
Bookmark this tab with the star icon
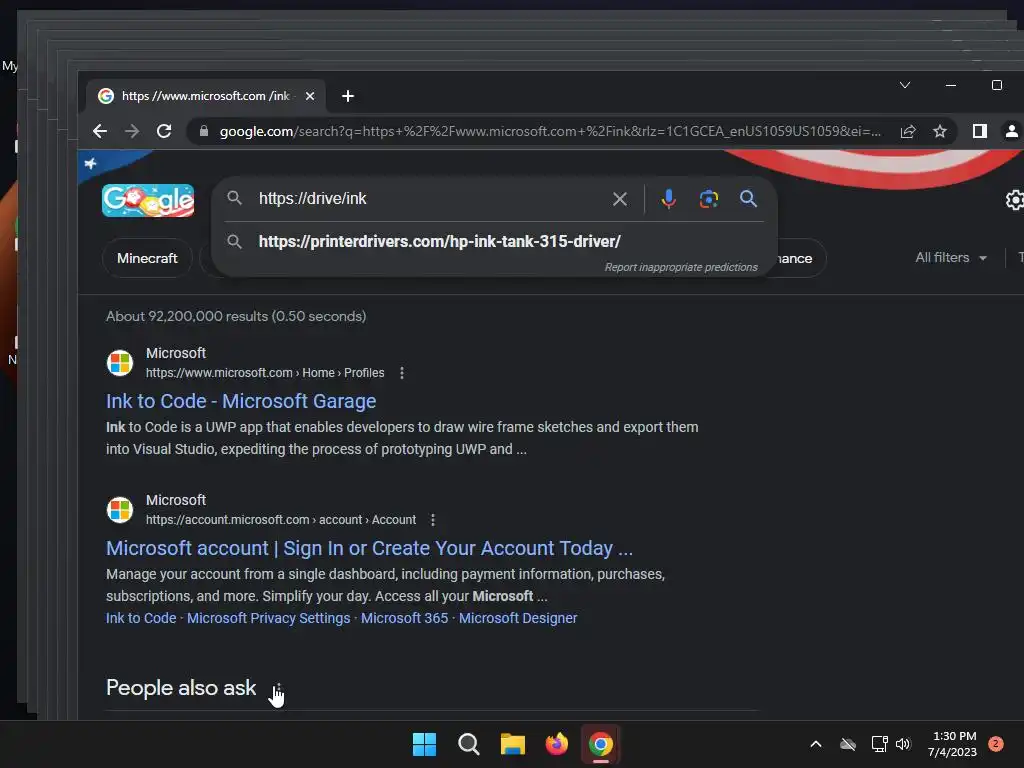(940, 131)
